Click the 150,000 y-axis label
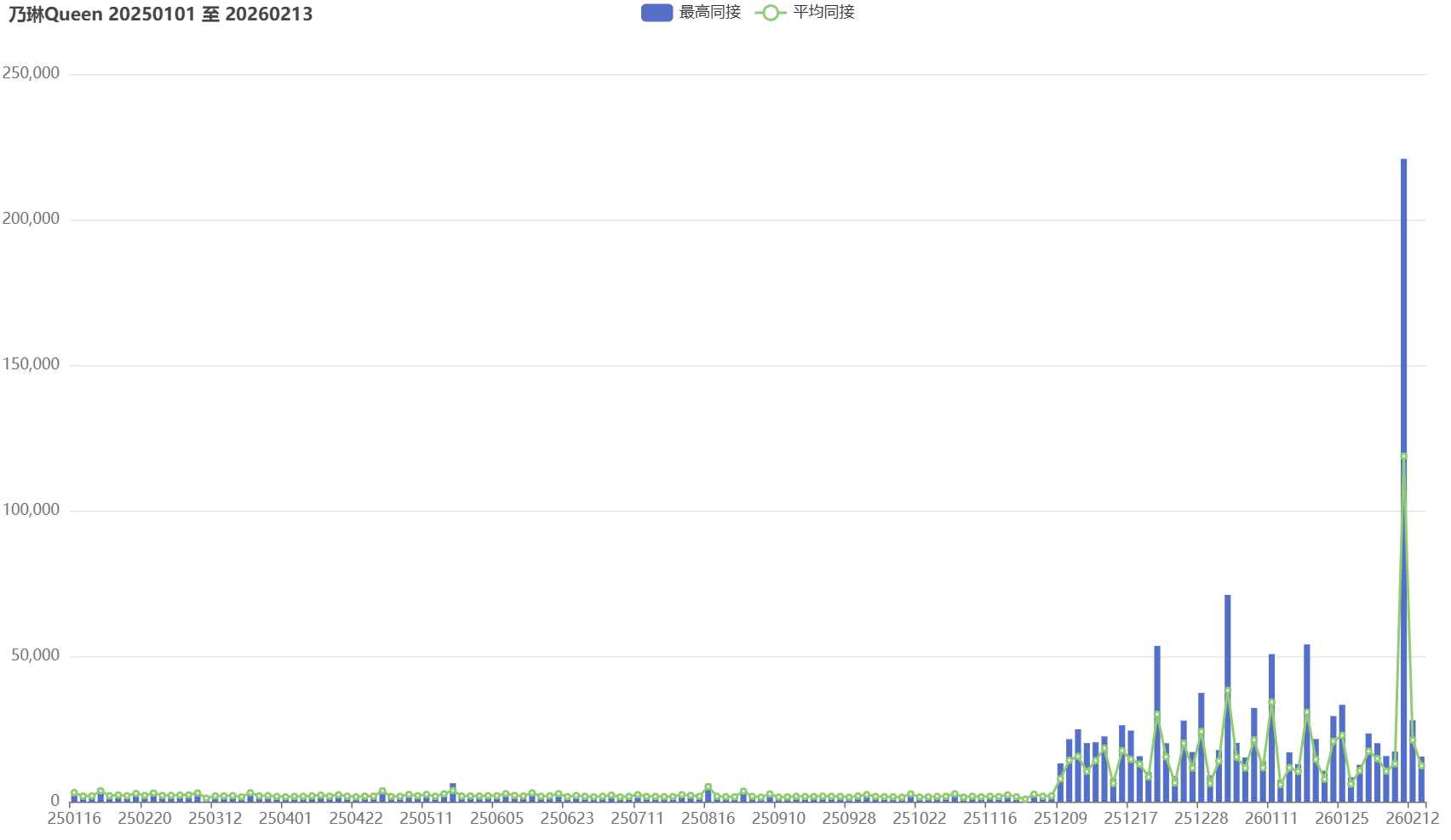The width and height of the screenshot is (1451, 840). [32, 364]
